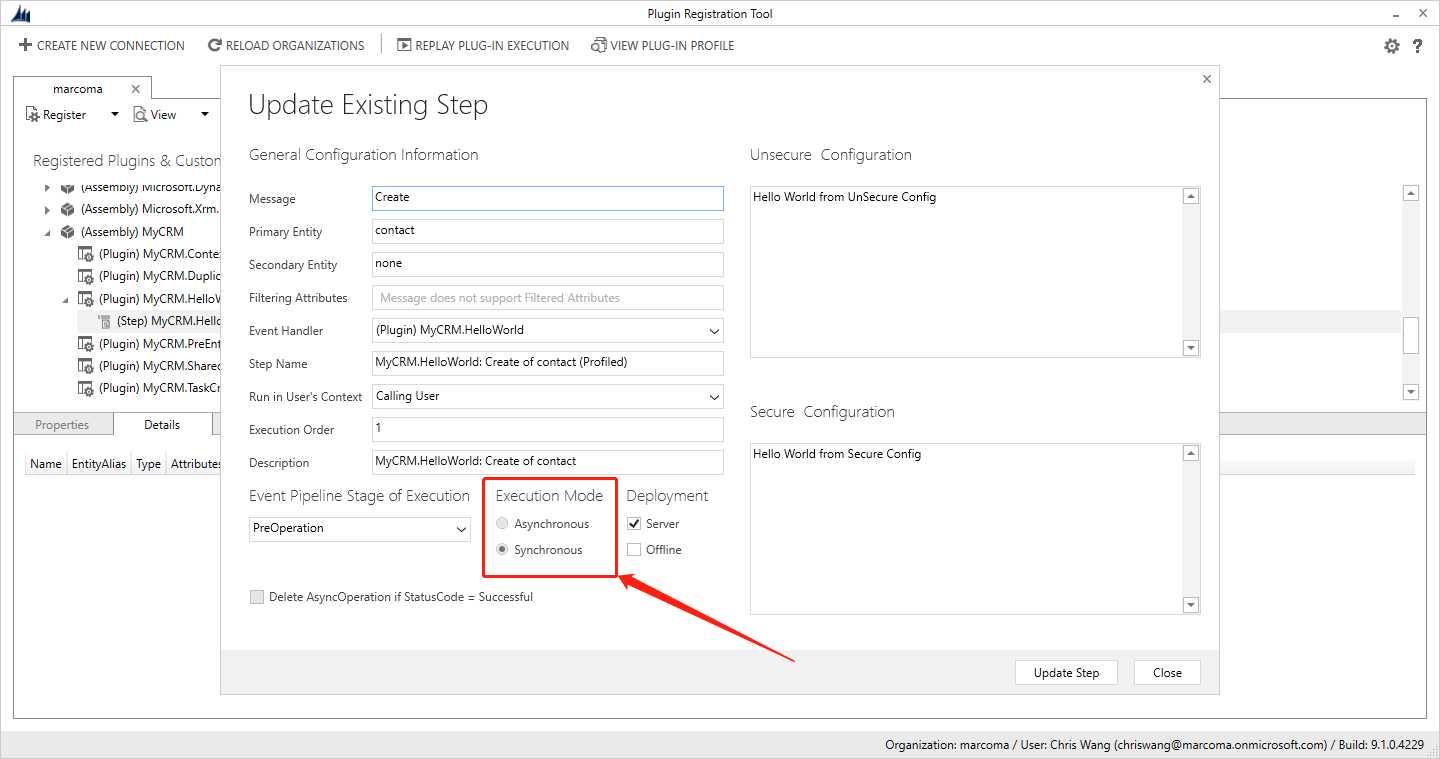Viewport: 1440px width, 759px height.
Task: Click the Secondary Entity input field
Action: coord(547,264)
